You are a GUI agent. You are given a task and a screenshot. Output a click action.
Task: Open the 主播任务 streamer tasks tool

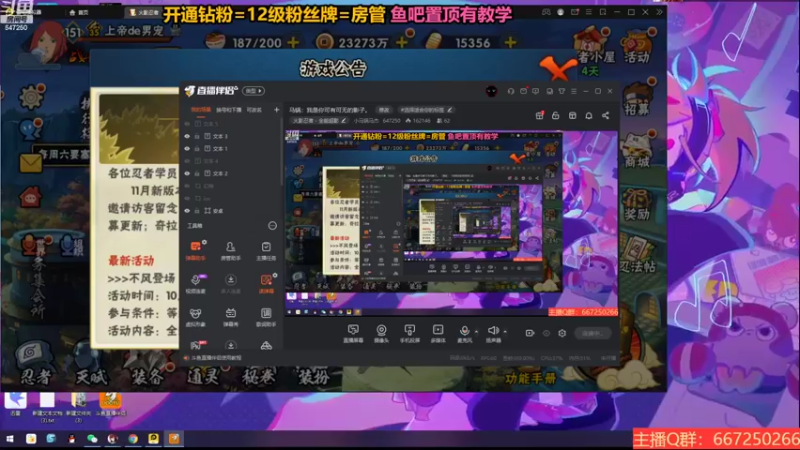[266, 251]
